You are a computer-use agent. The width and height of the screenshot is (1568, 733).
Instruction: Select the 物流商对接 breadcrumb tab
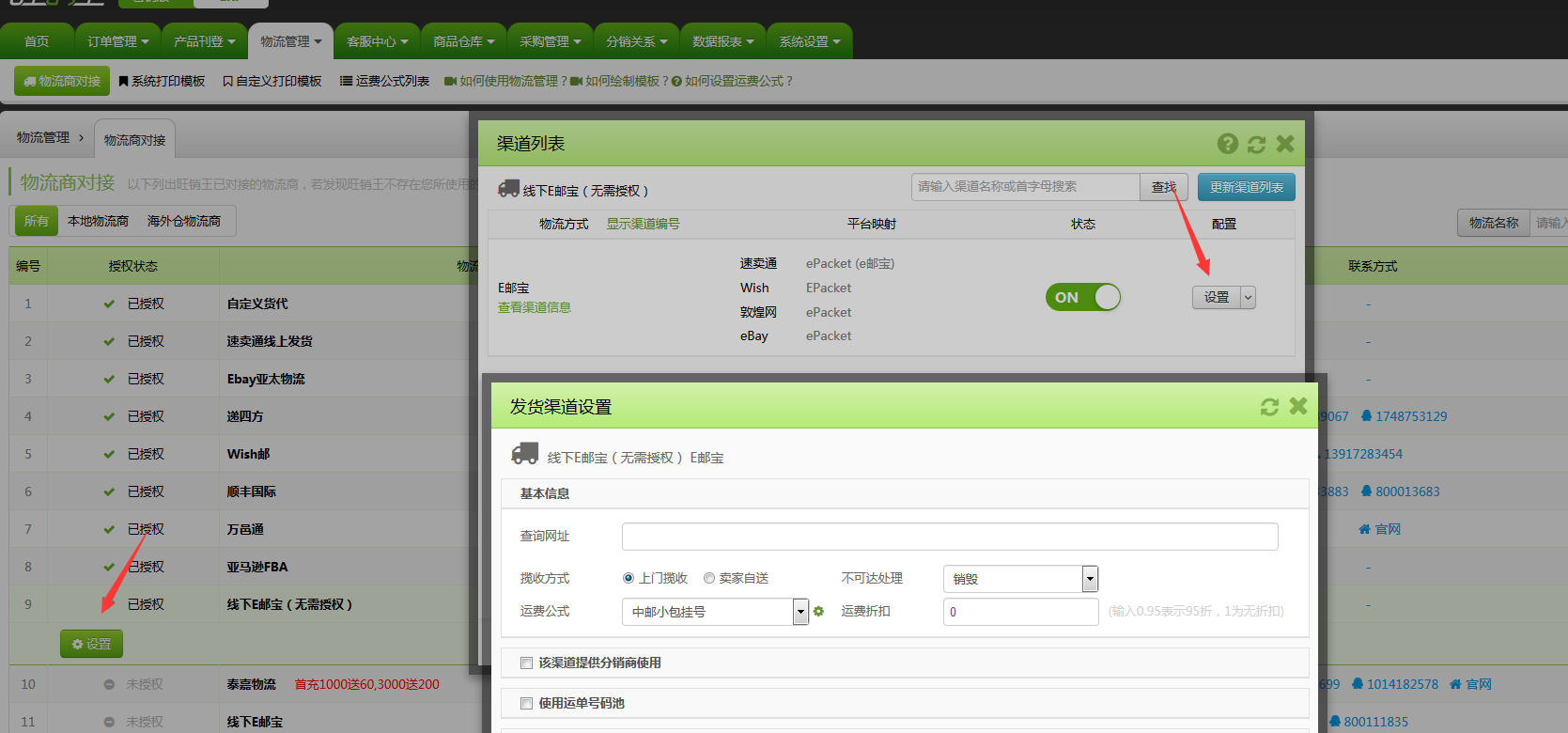pos(134,139)
